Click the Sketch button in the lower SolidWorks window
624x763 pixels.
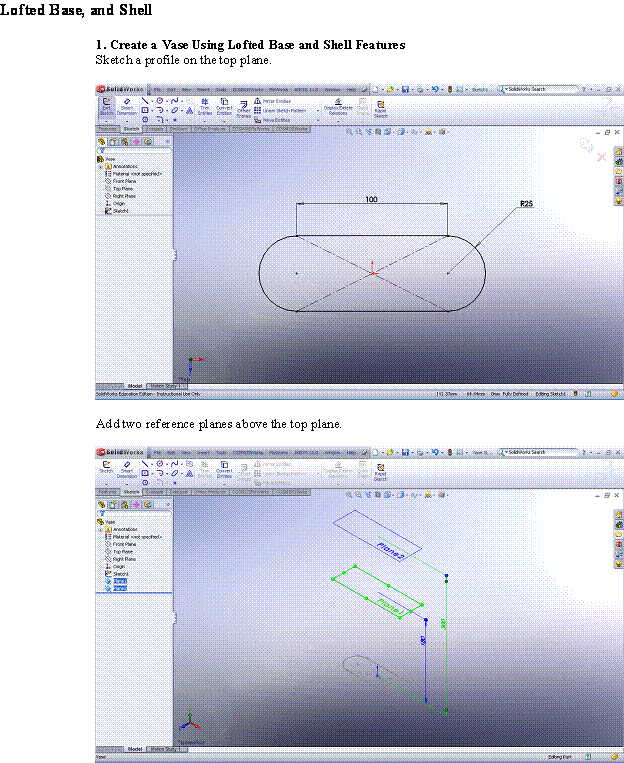[106, 466]
